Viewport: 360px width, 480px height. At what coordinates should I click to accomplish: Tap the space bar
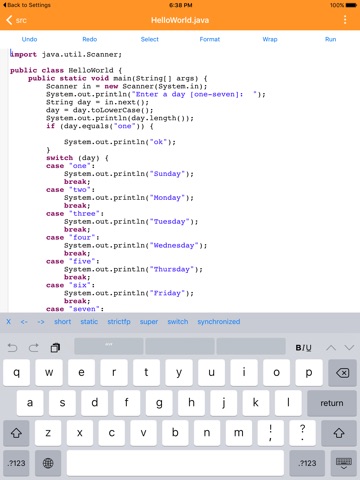[x=175, y=463]
